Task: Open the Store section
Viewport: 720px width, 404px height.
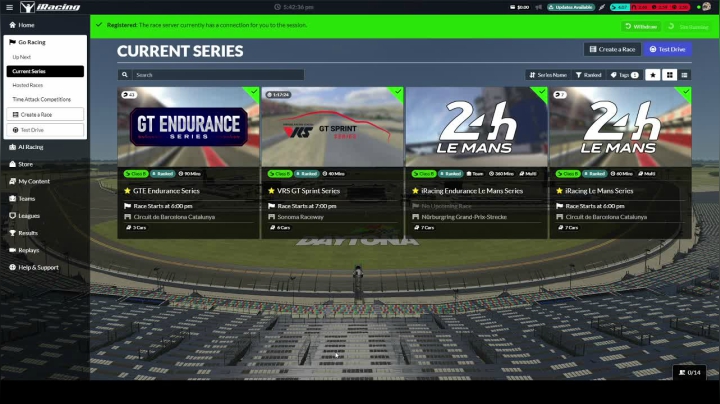Action: [x=21, y=164]
